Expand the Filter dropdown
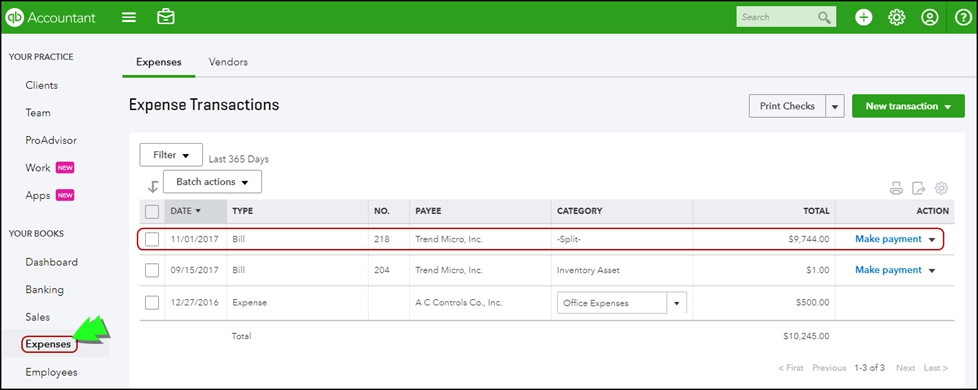 [171, 155]
